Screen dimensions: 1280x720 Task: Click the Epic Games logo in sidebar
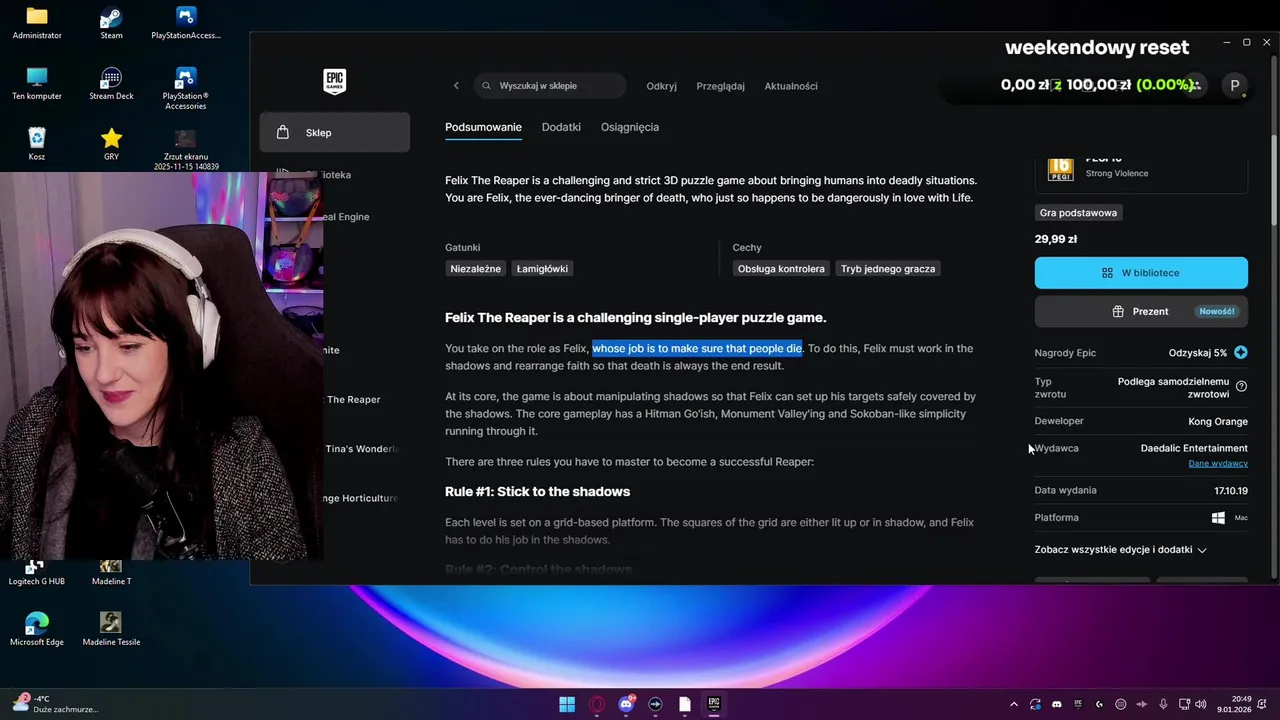334,82
